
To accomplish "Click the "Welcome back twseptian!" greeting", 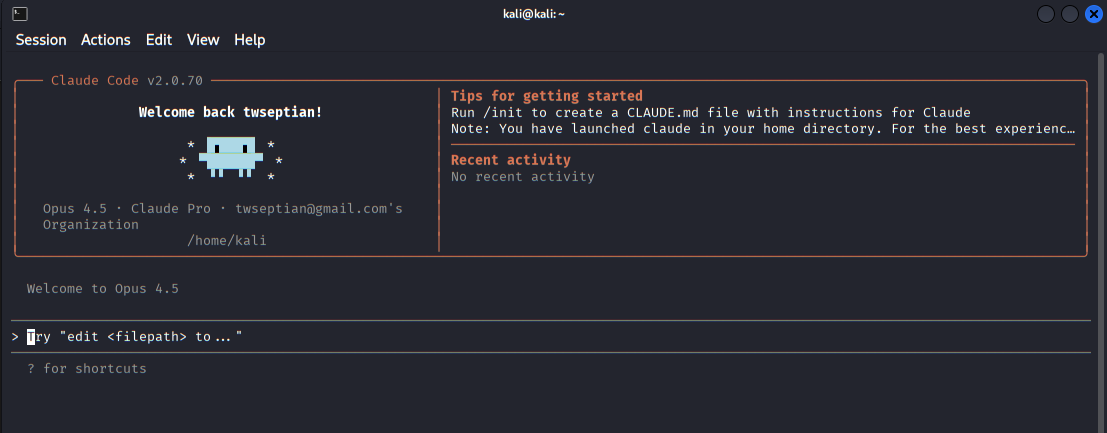I will (230, 112).
